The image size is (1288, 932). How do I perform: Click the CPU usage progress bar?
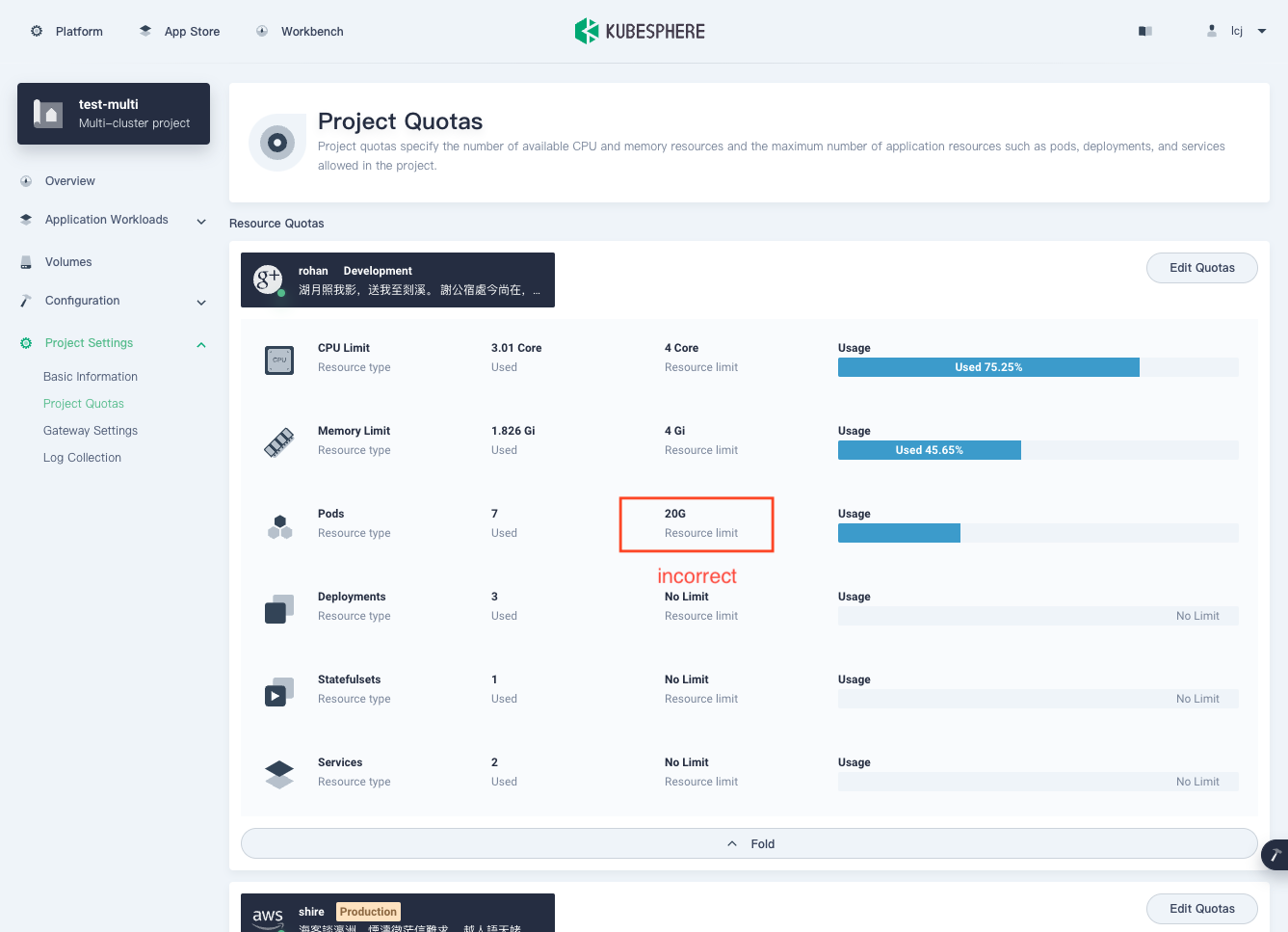pos(987,367)
